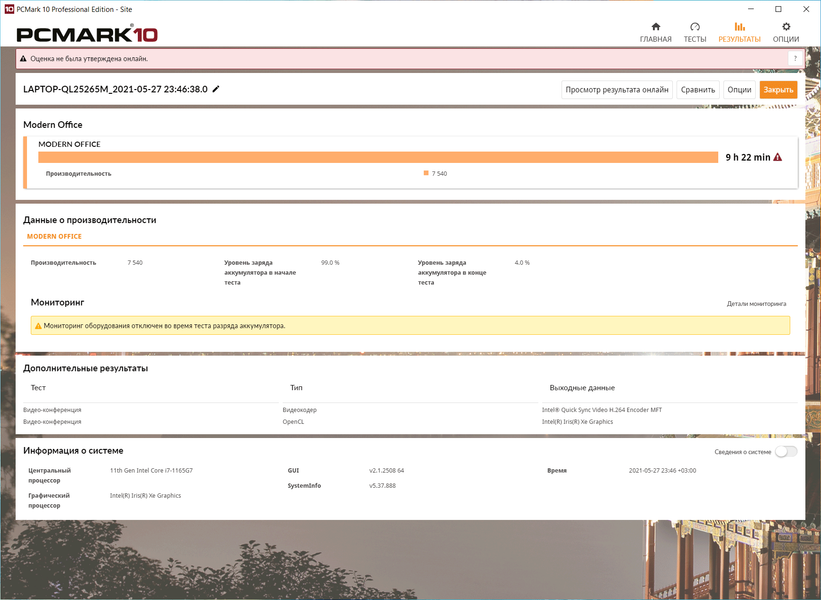The image size is (821, 600).
Task: Minimize the PCMark 10 window
Action: pos(751,9)
